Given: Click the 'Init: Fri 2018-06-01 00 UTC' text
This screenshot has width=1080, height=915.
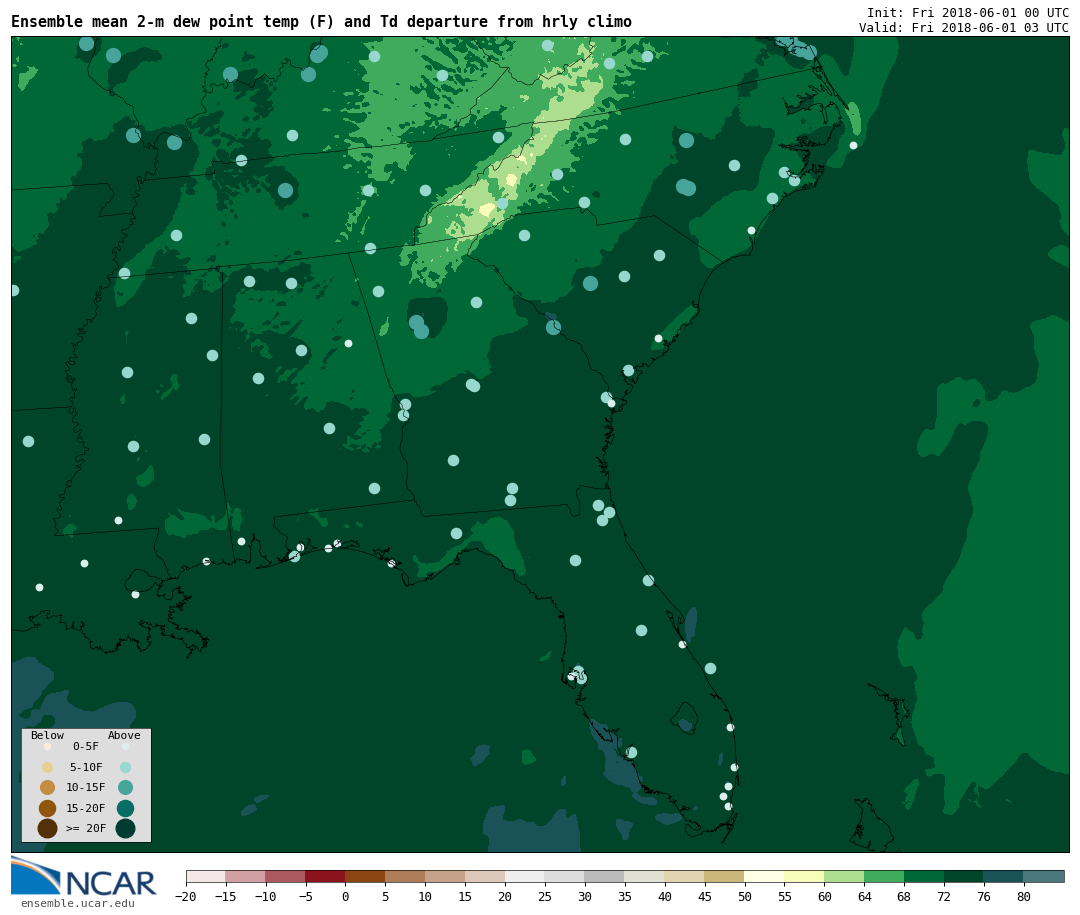Looking at the screenshot, I should click(x=968, y=12).
